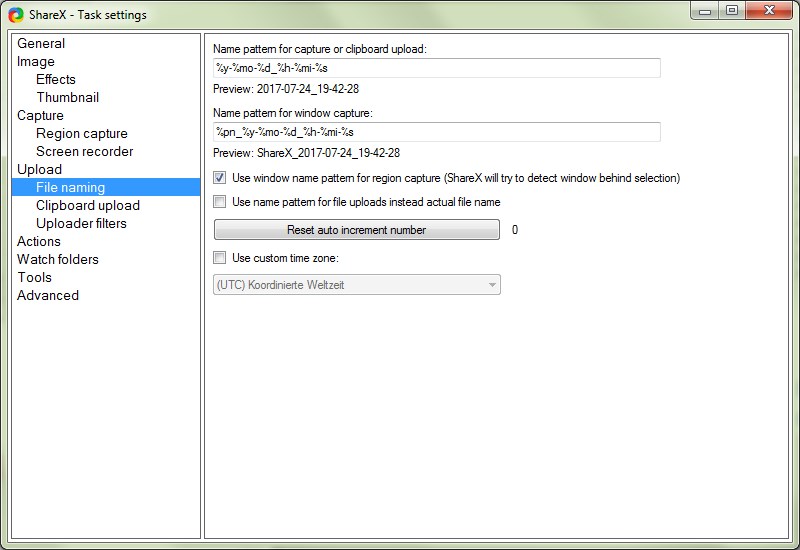Open Uploader filters settings

tap(82, 223)
